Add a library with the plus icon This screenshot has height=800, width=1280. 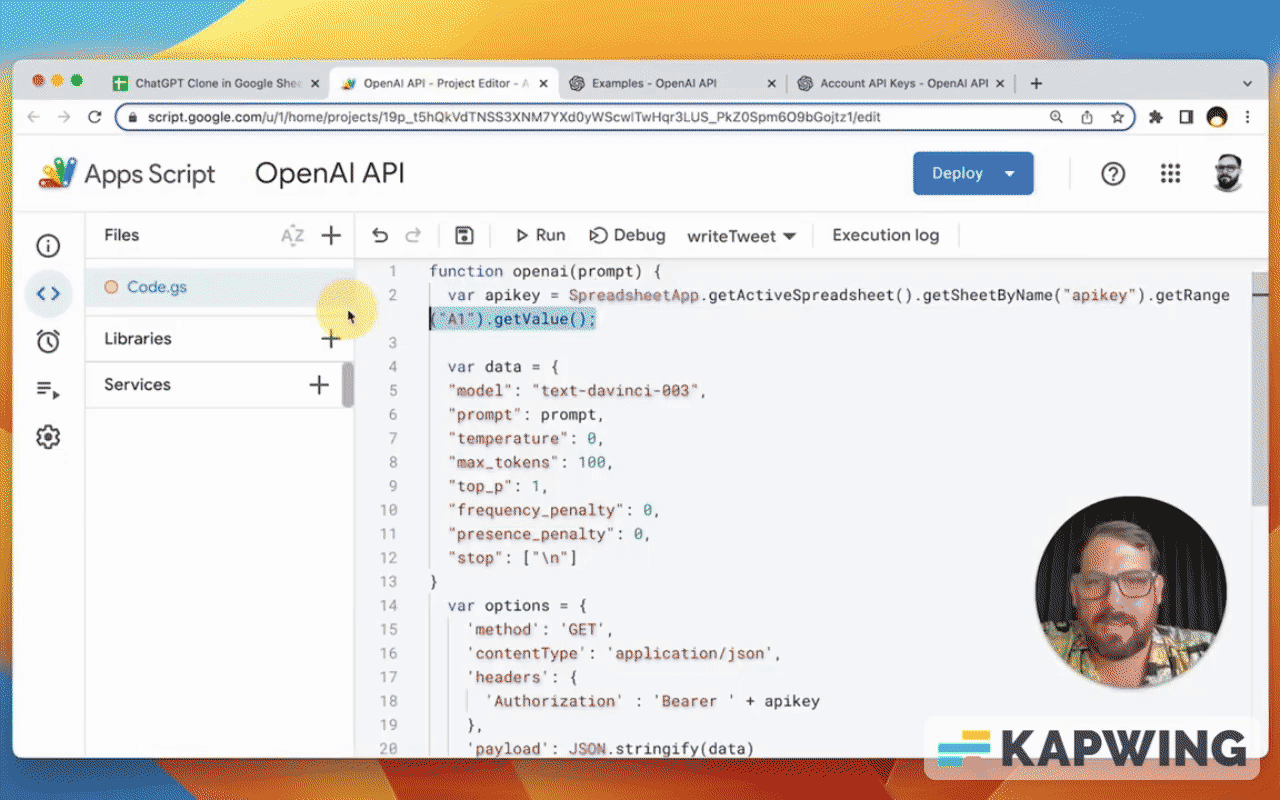point(331,339)
